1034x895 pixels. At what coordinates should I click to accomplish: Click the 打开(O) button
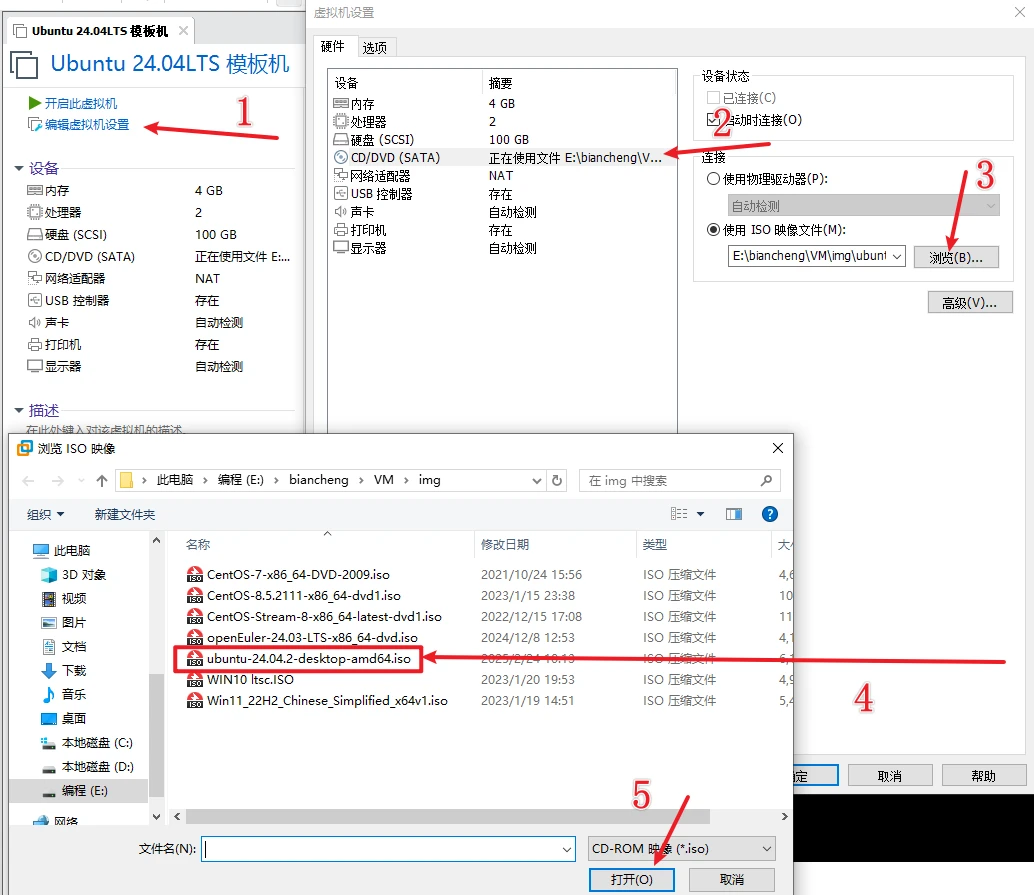pos(632,879)
